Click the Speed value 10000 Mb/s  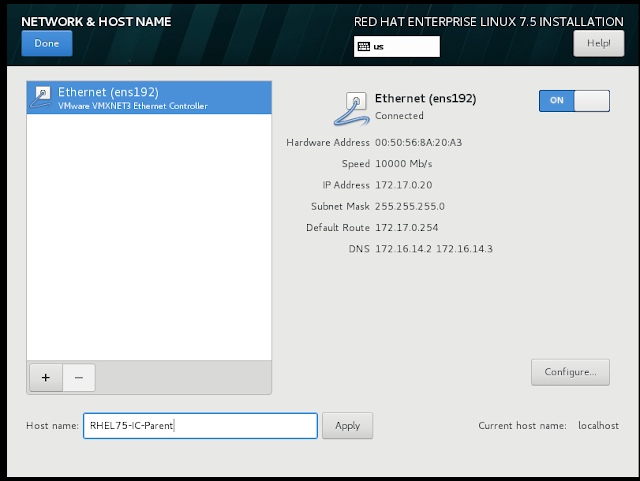(x=403, y=164)
